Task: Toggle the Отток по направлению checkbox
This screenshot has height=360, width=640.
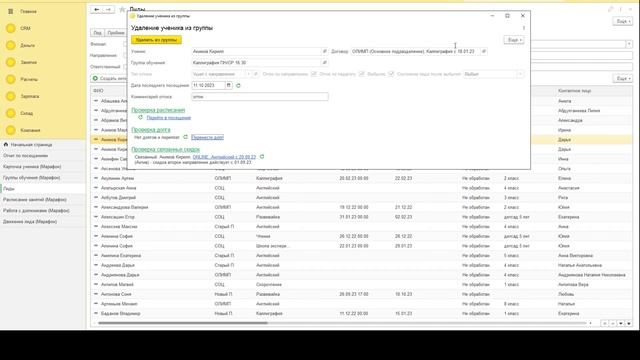Action: [313, 74]
